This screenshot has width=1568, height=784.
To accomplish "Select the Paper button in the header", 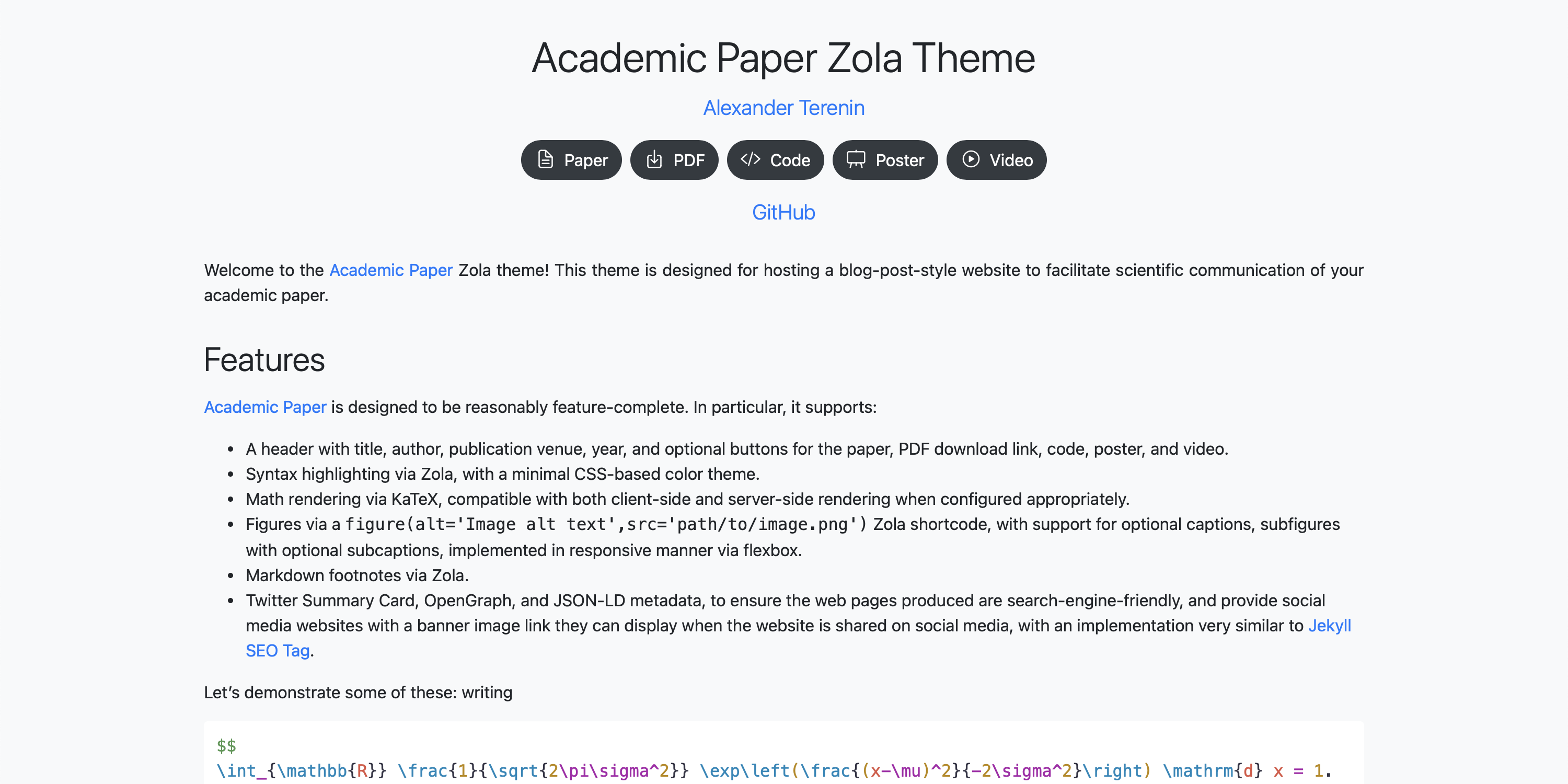I will click(x=571, y=159).
